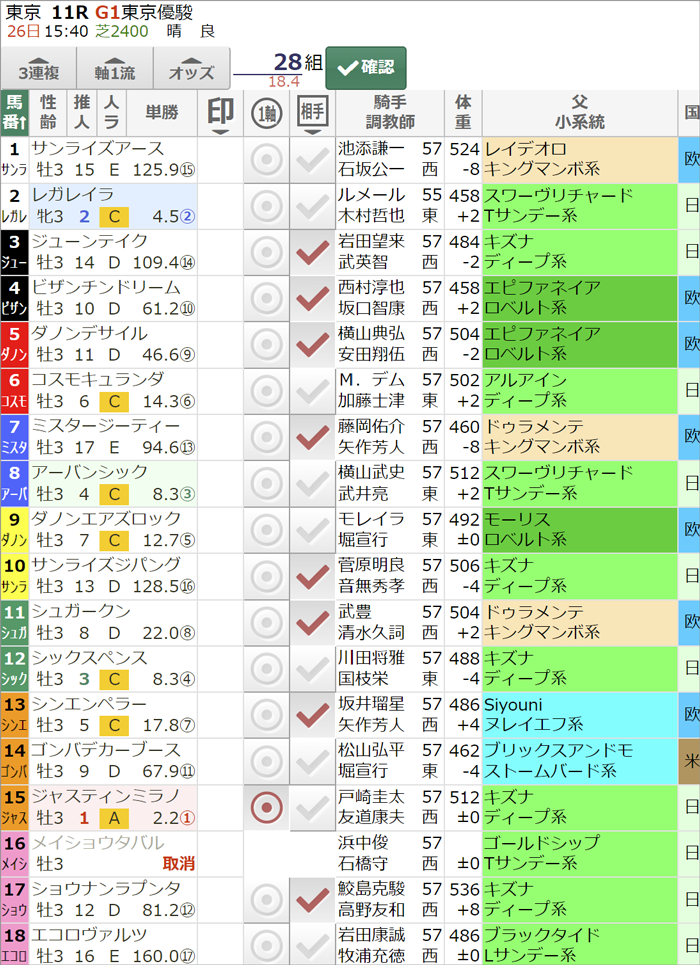Screen dimensions: 700x965
Task: Click horse name レガレイラ
Action: tap(73, 195)
